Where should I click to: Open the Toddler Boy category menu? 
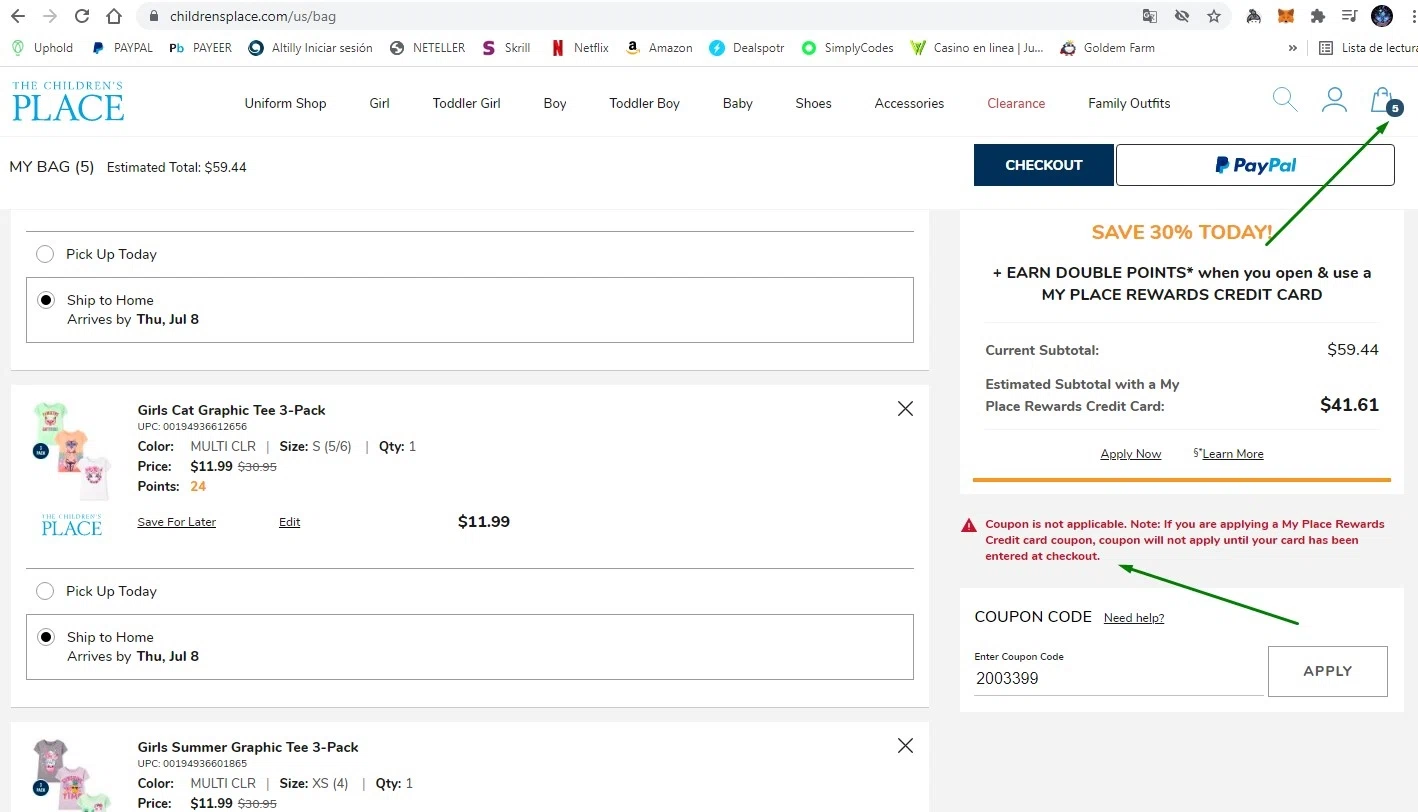tap(644, 103)
